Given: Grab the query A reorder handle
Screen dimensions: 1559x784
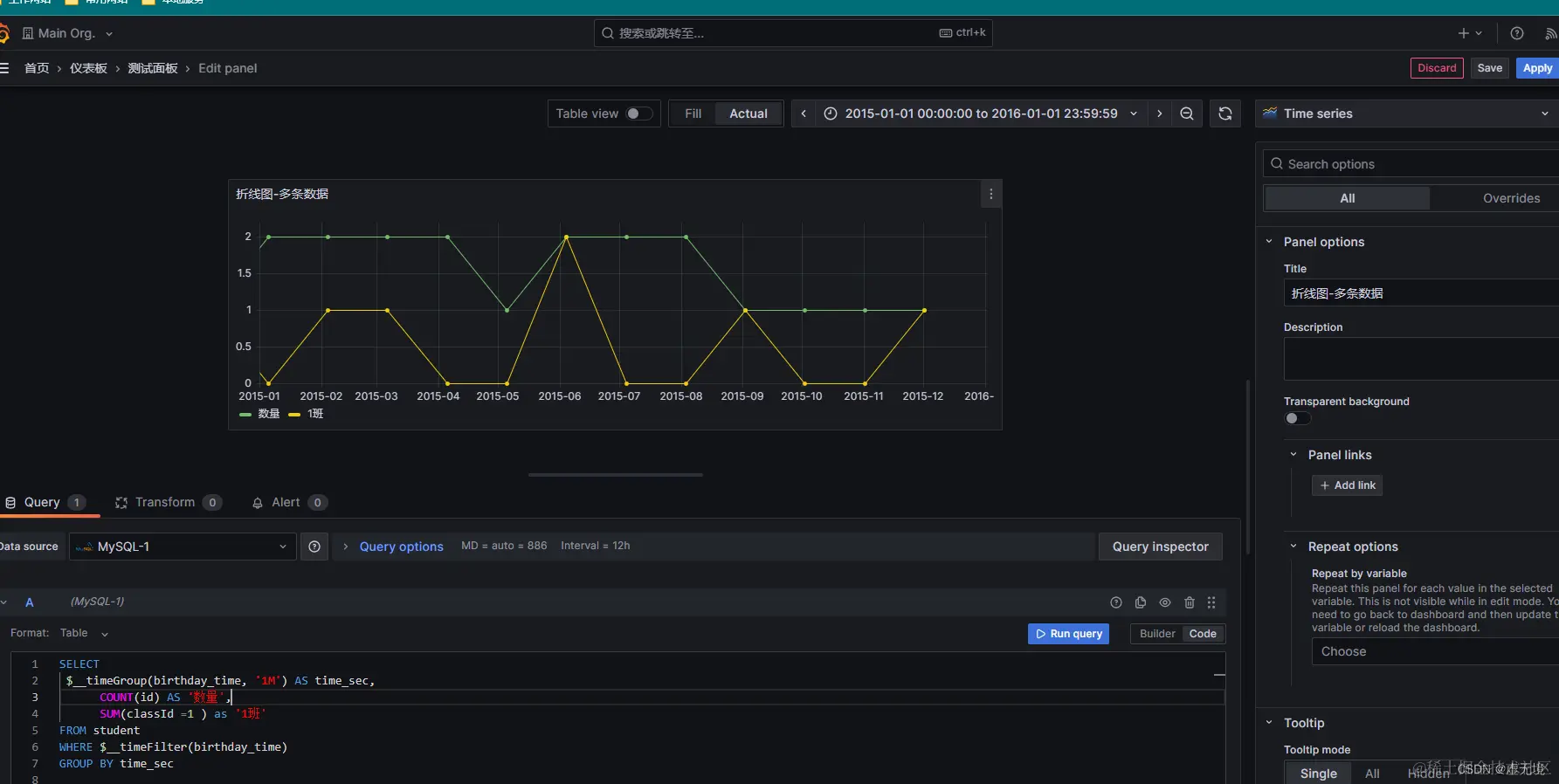Looking at the screenshot, I should point(1211,602).
